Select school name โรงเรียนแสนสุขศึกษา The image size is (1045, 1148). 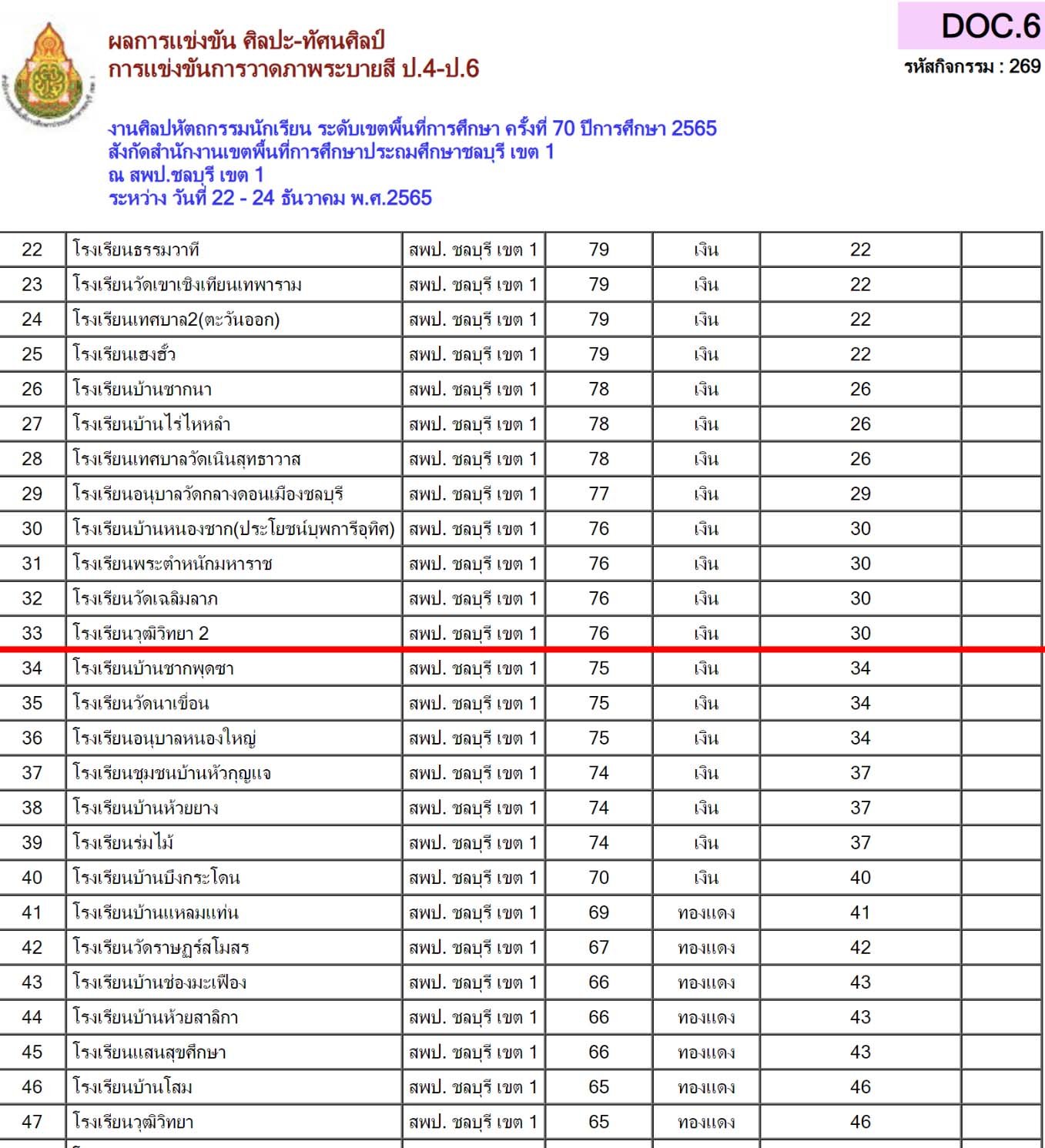click(149, 1053)
